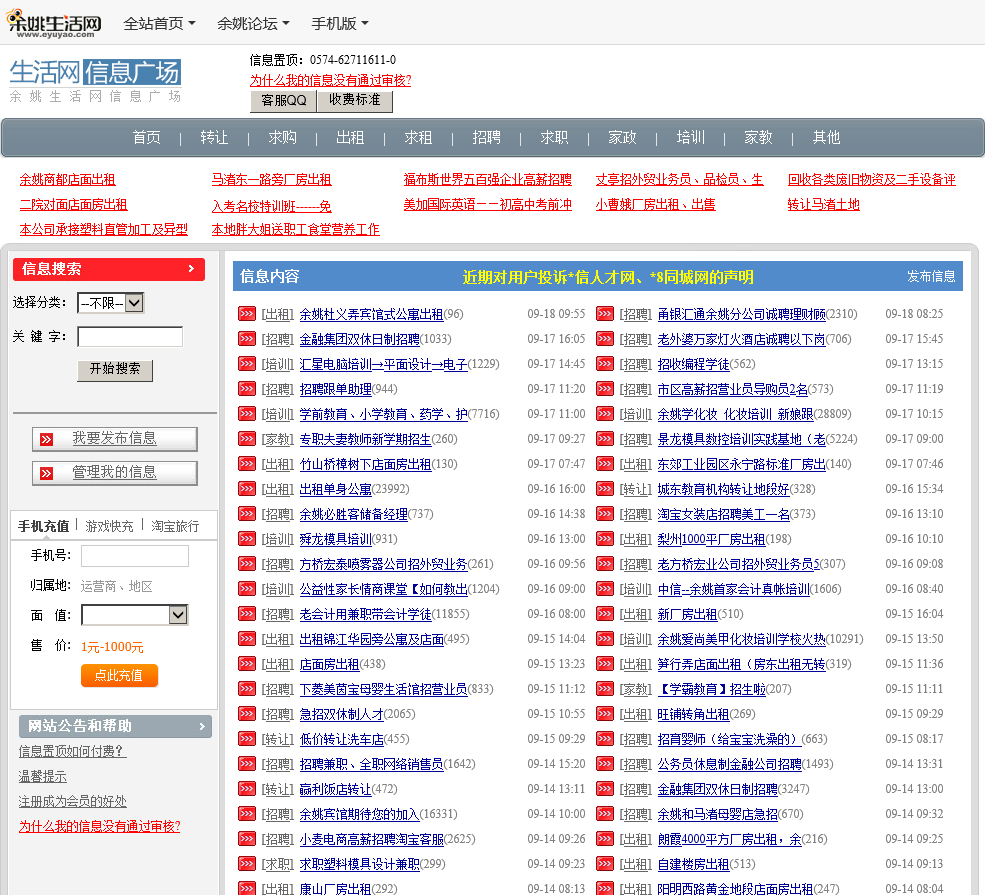Click red arrow icon beside 余姚杜义弄宾馆式公寓出租
The width and height of the screenshot is (985, 895).
coord(247,313)
